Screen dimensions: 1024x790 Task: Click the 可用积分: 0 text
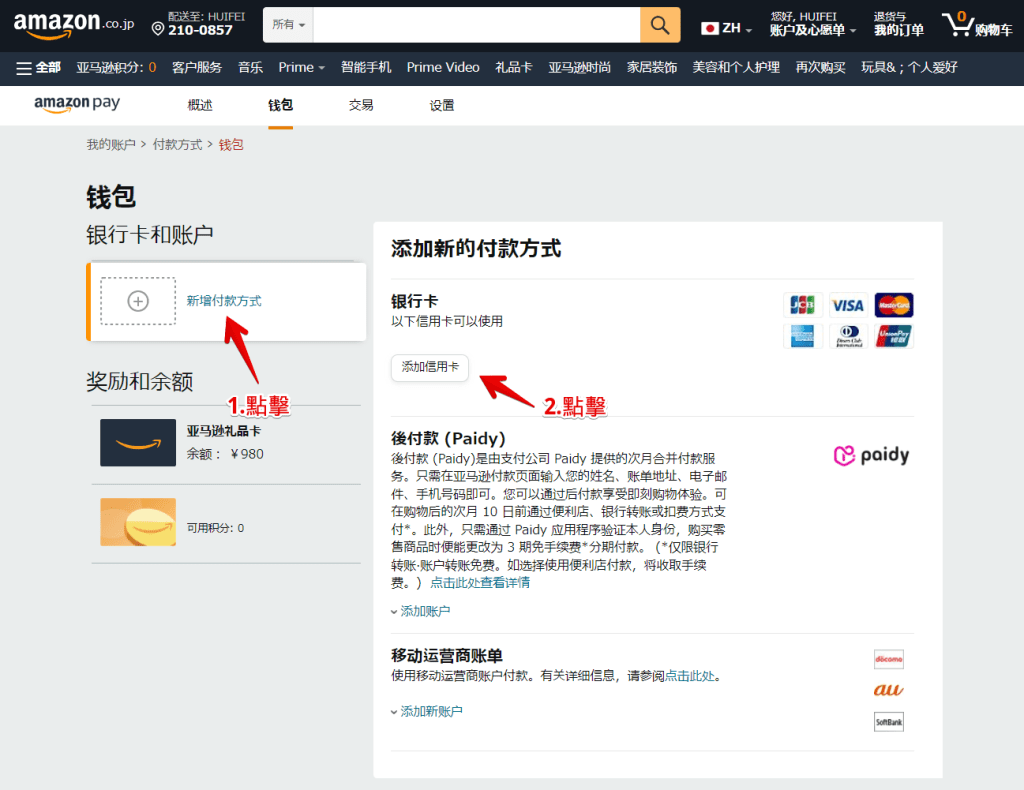(x=216, y=528)
